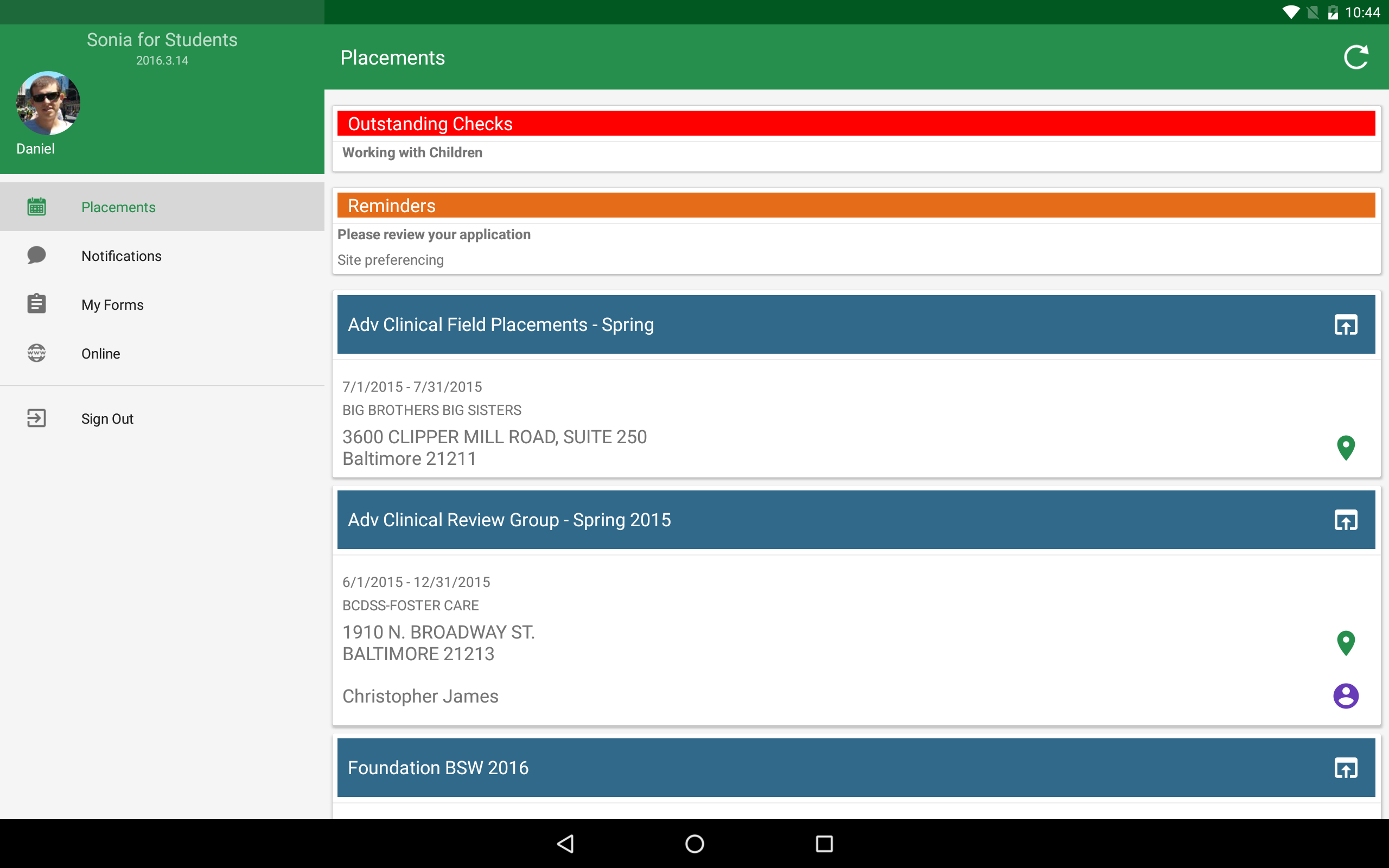Open Foundation BSW 2016 placement header

click(x=856, y=768)
